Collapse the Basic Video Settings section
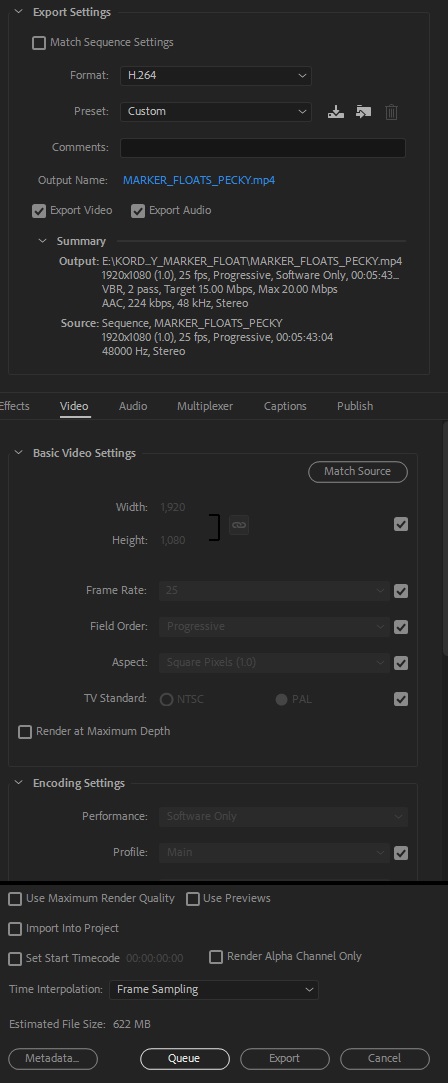 pos(19,453)
